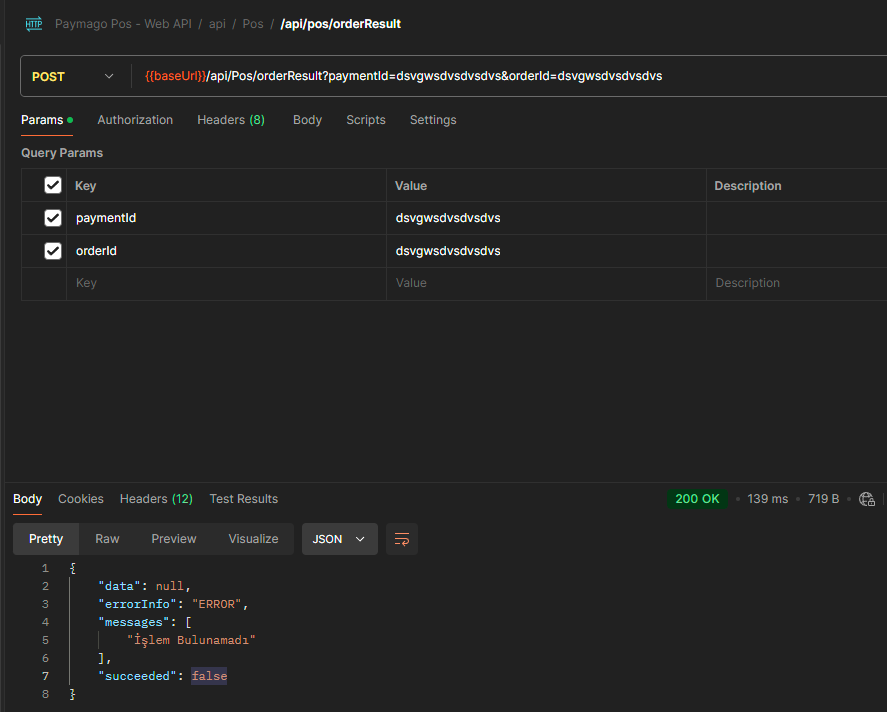Switch response view to Raw
887x712 pixels.
coord(107,539)
